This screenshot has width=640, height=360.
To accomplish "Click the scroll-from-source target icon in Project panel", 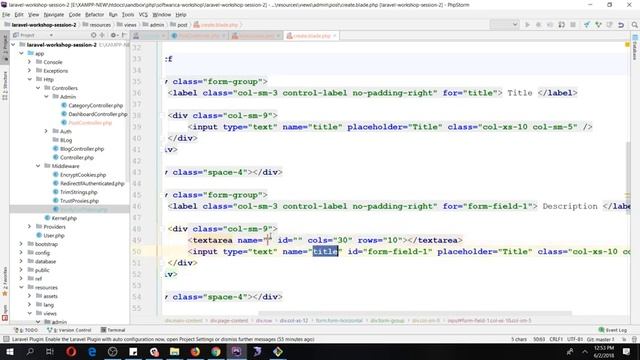I will pos(93,36).
